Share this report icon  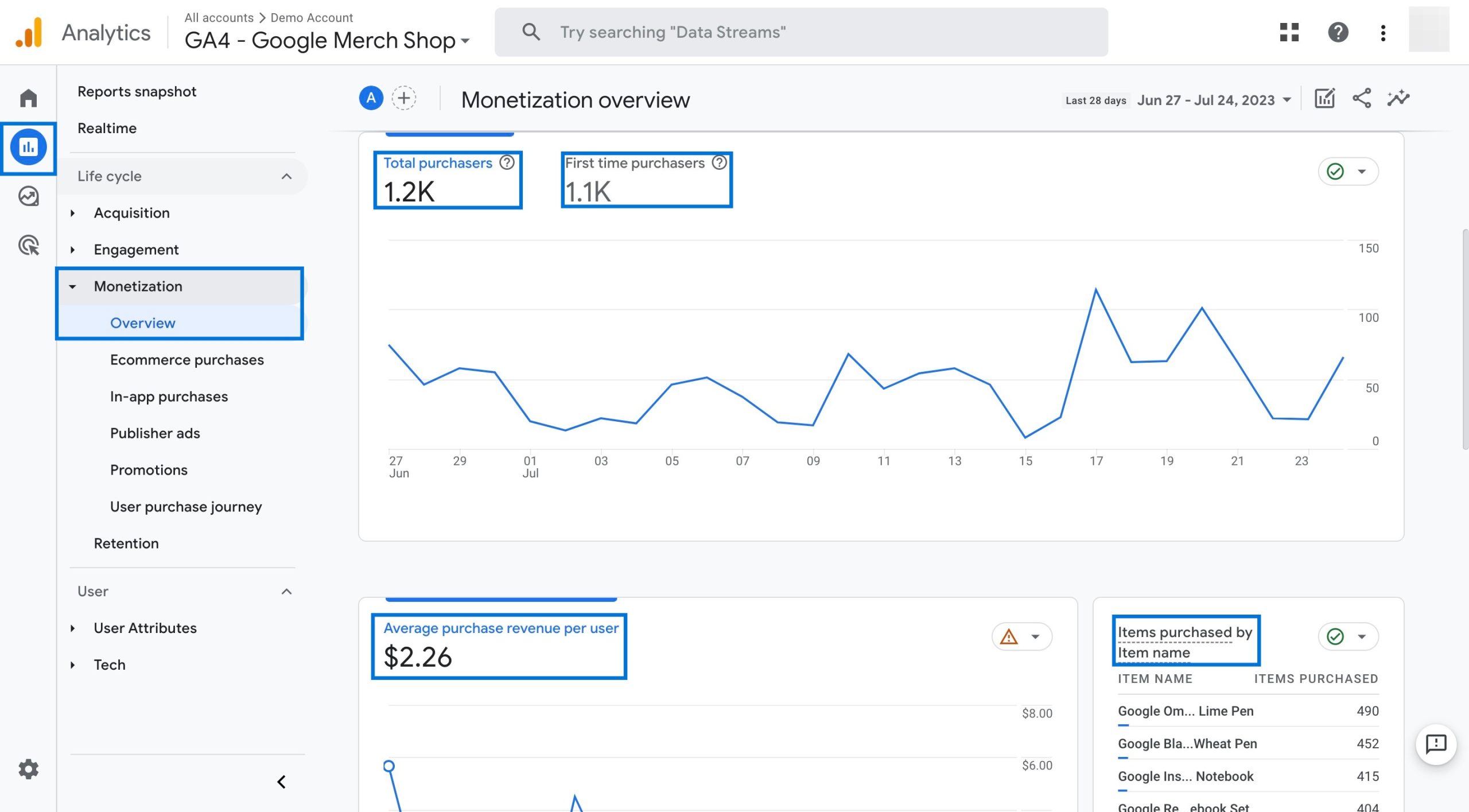point(1362,98)
